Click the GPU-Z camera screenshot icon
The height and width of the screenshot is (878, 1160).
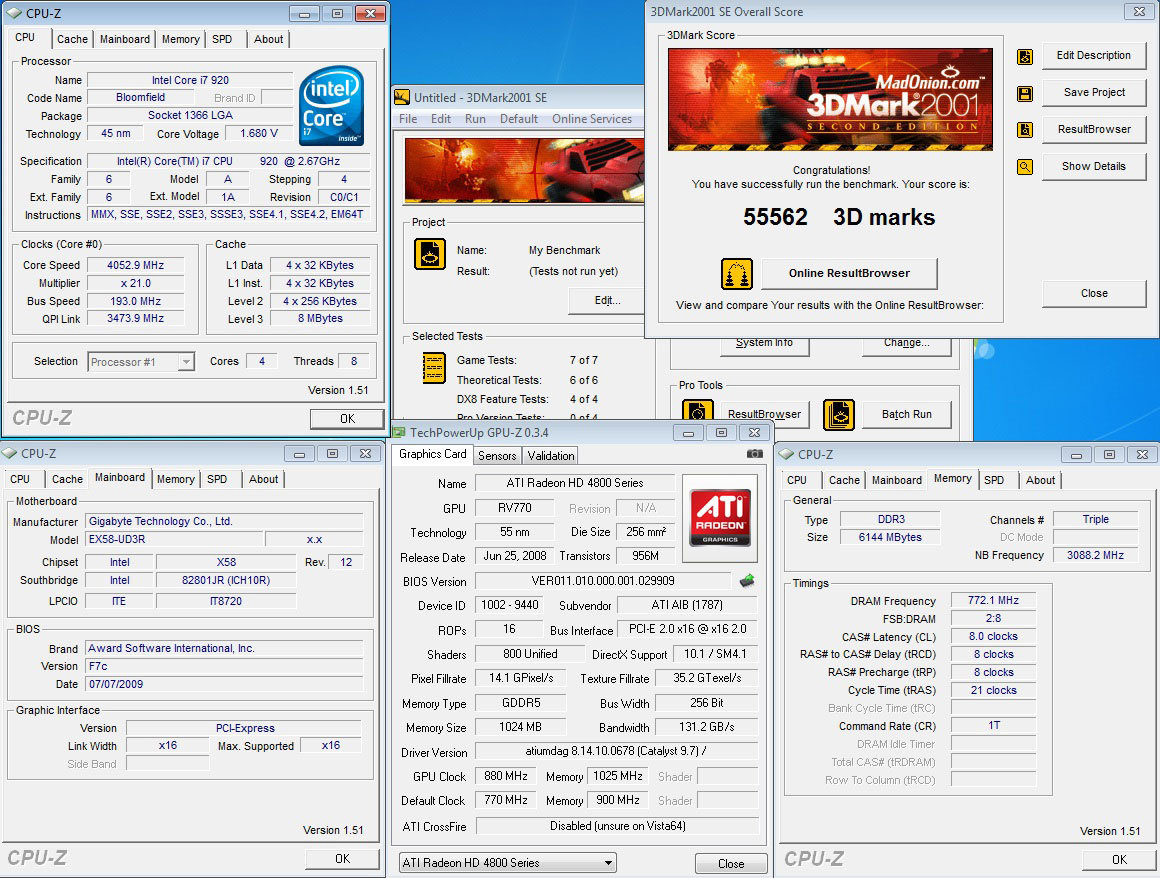point(754,453)
